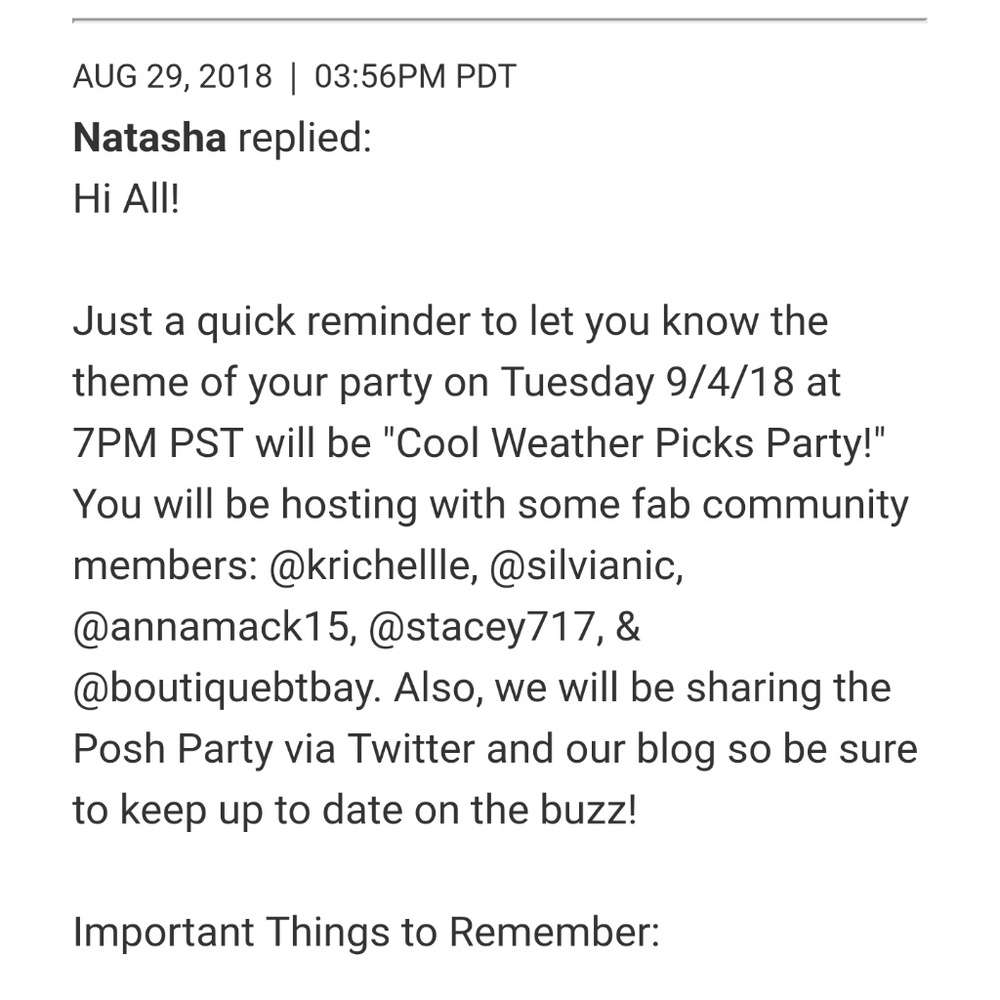This screenshot has height=1000, width=1000.
Task: Click the horizontal divider line above the message
Action: (499, 20)
